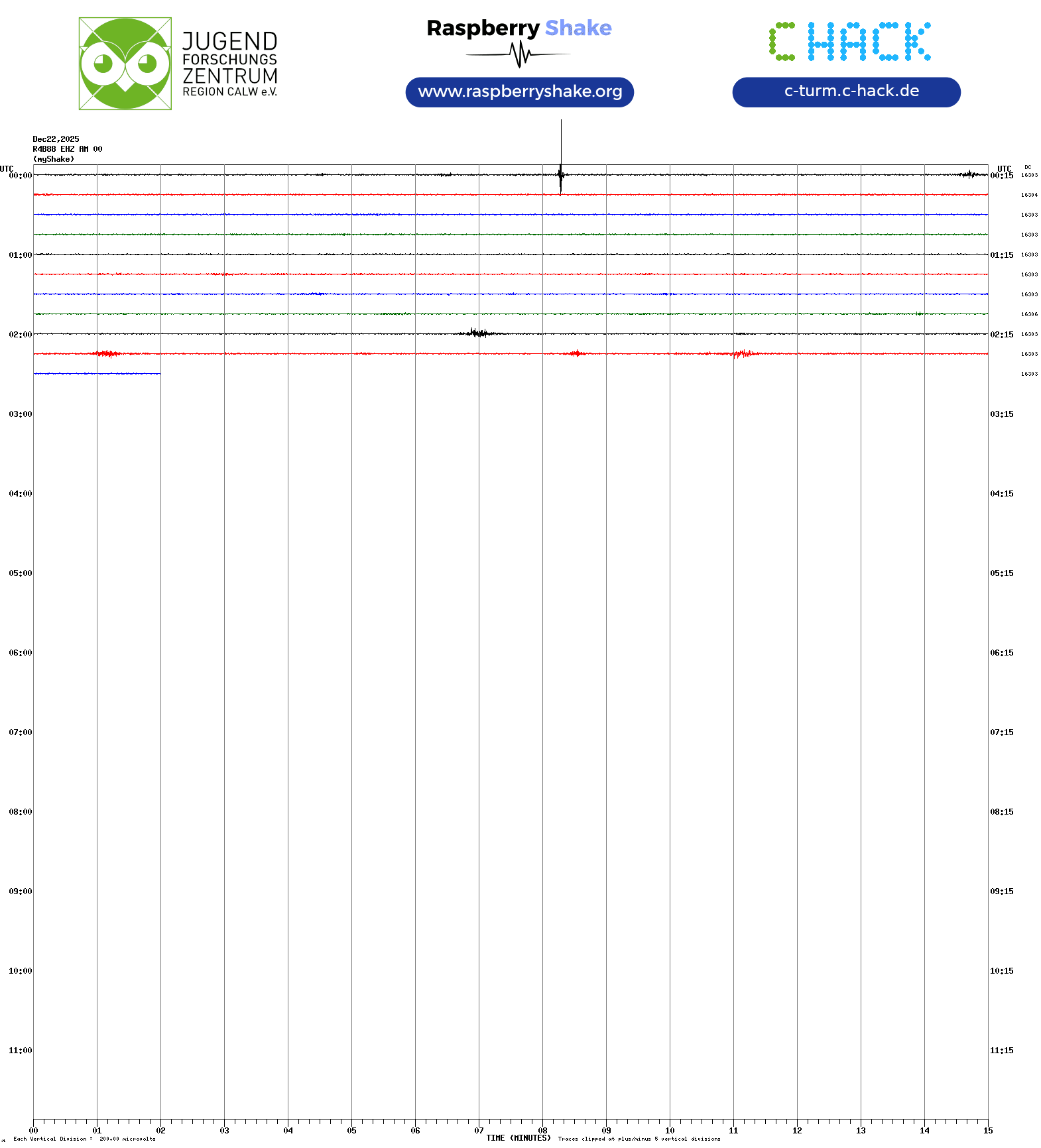The image size is (1041, 1148).
Task: Click the green owl logo
Action: pyautogui.click(x=125, y=64)
